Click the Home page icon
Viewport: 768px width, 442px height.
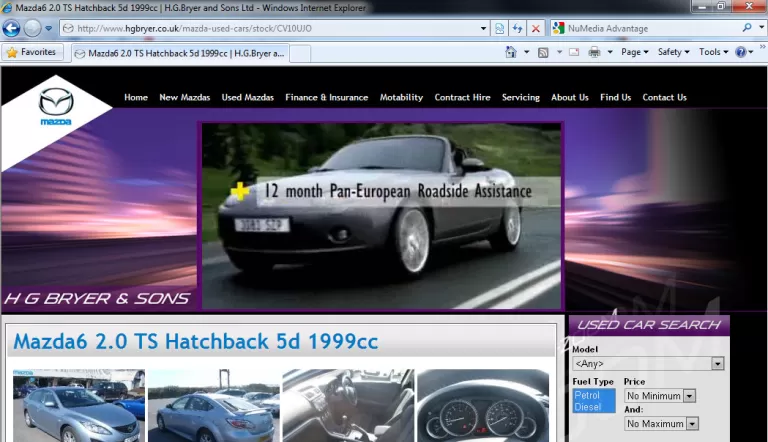pos(511,52)
